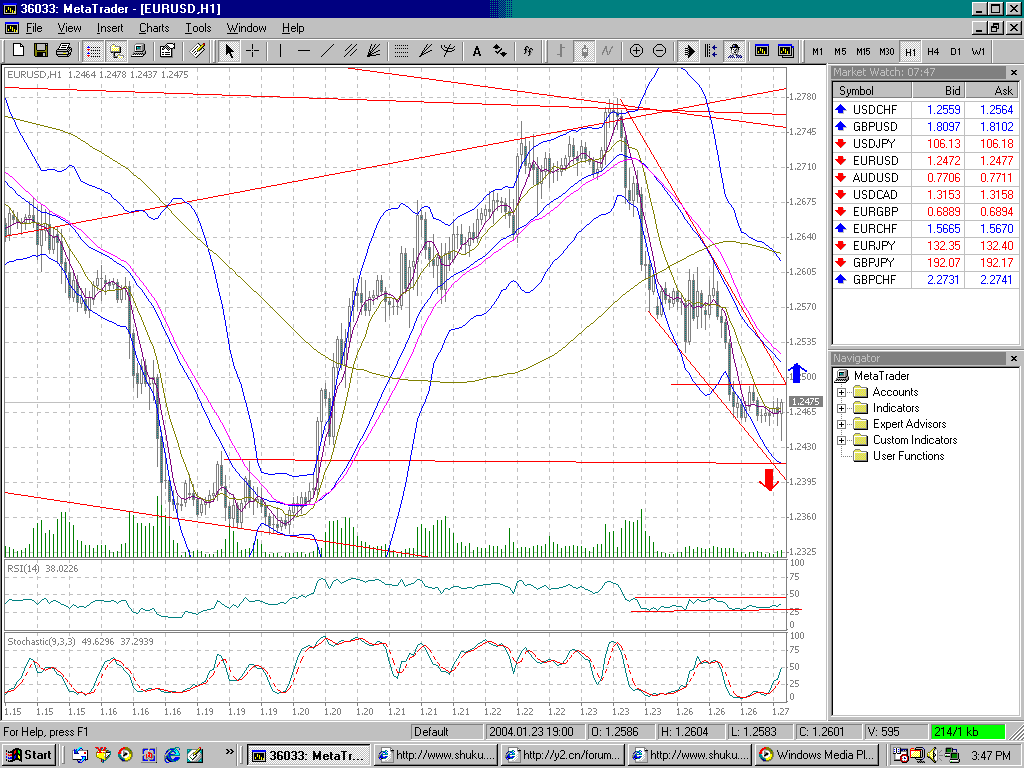Toggle the chart Auto Scroll arrow
The width and height of the screenshot is (1024, 768).
(688, 50)
